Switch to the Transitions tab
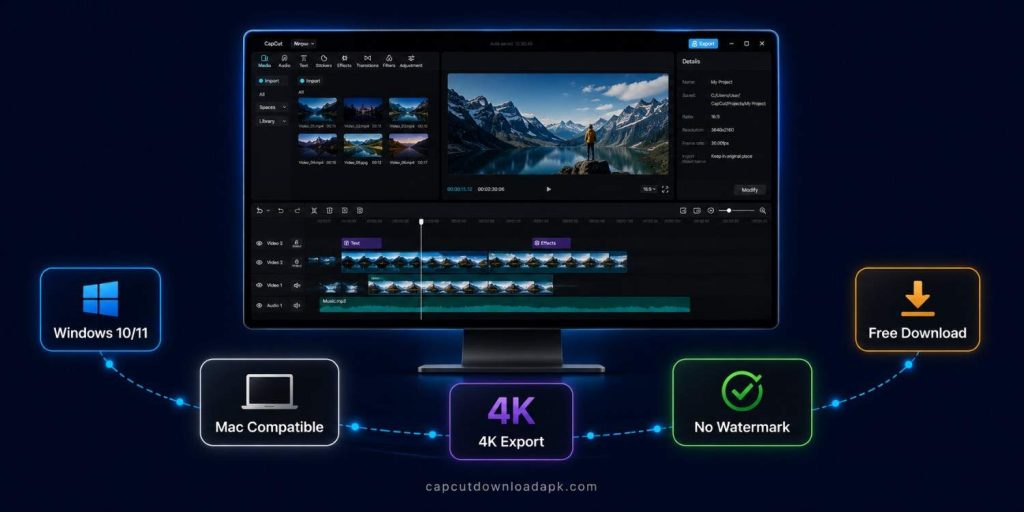This screenshot has height=512, width=1024. pos(368,61)
